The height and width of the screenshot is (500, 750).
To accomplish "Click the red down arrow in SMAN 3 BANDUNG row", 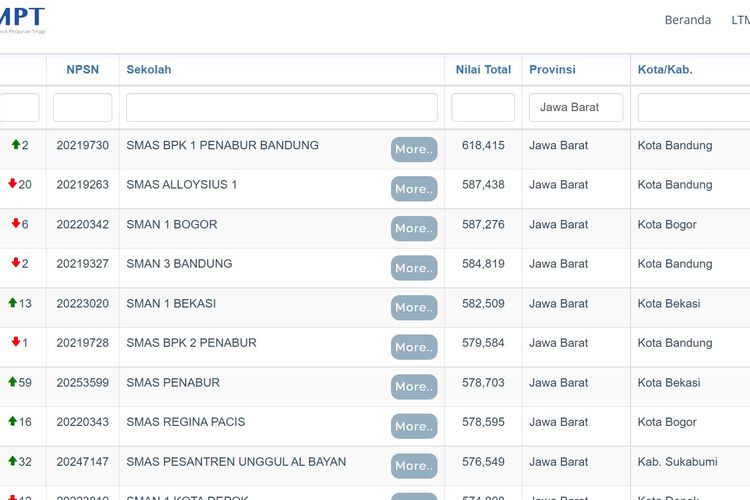I will pyautogui.click(x=16, y=263).
